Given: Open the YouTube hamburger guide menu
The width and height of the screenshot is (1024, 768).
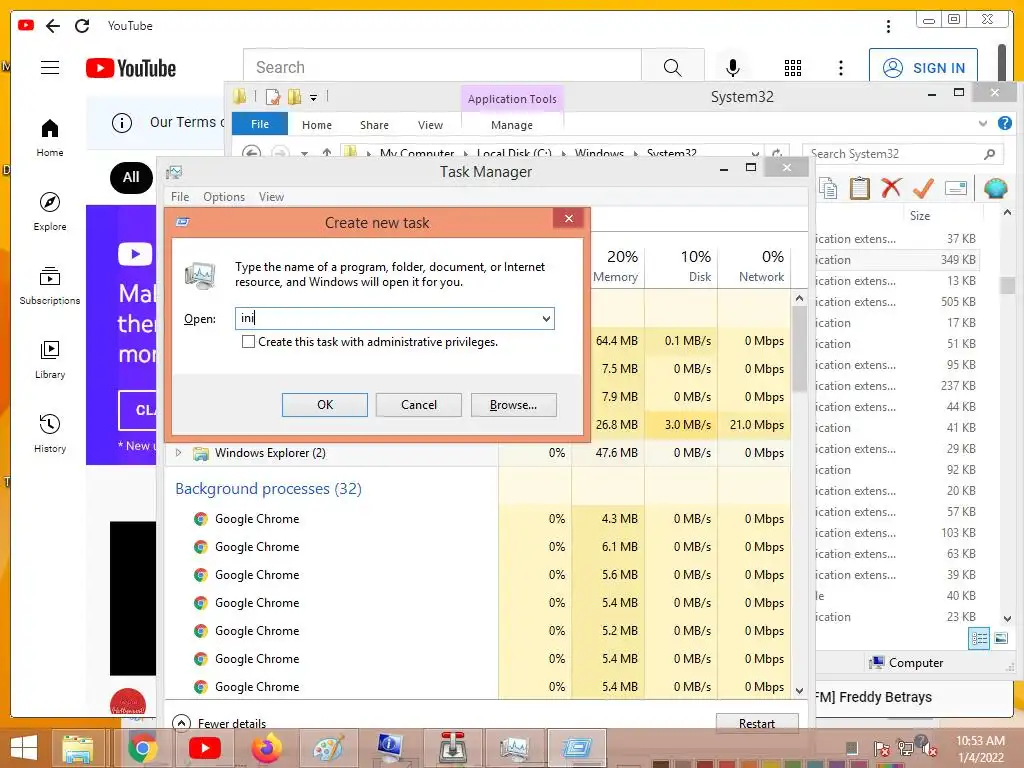Looking at the screenshot, I should [50, 68].
